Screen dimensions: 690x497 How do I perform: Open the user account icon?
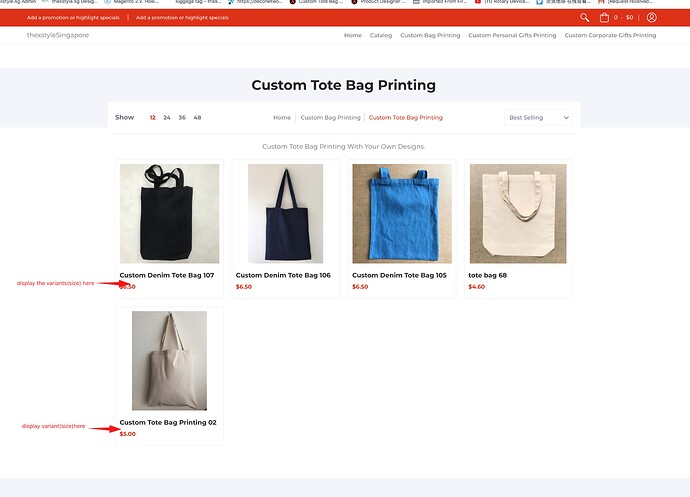click(652, 18)
